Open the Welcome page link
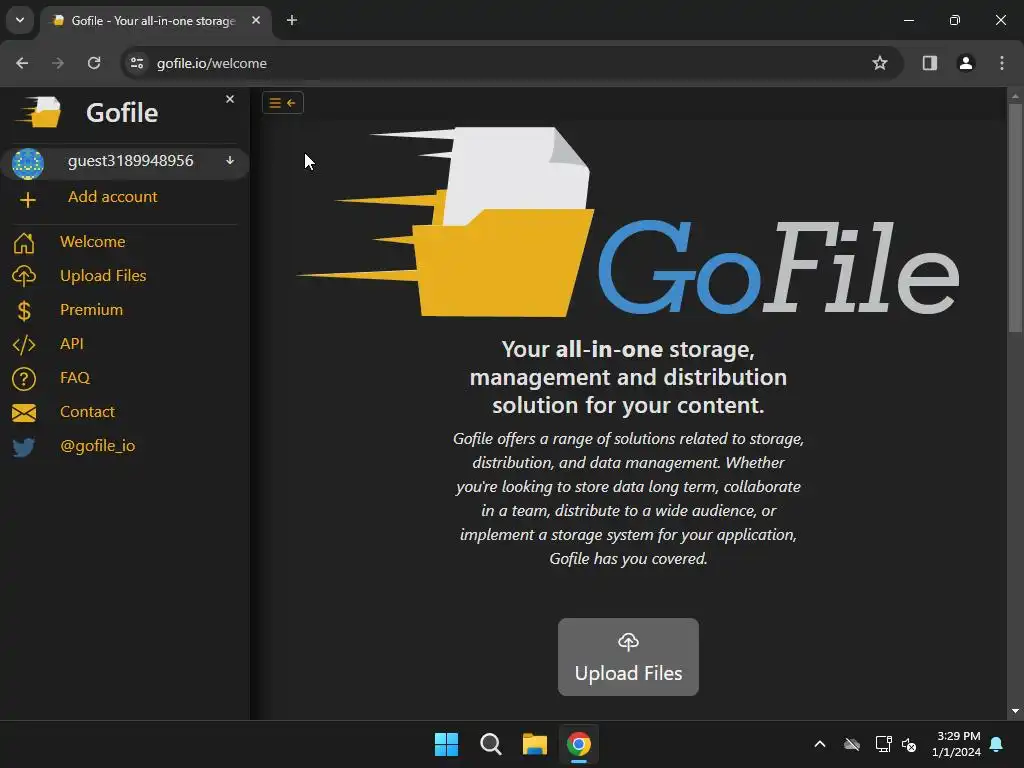 pos(93,242)
